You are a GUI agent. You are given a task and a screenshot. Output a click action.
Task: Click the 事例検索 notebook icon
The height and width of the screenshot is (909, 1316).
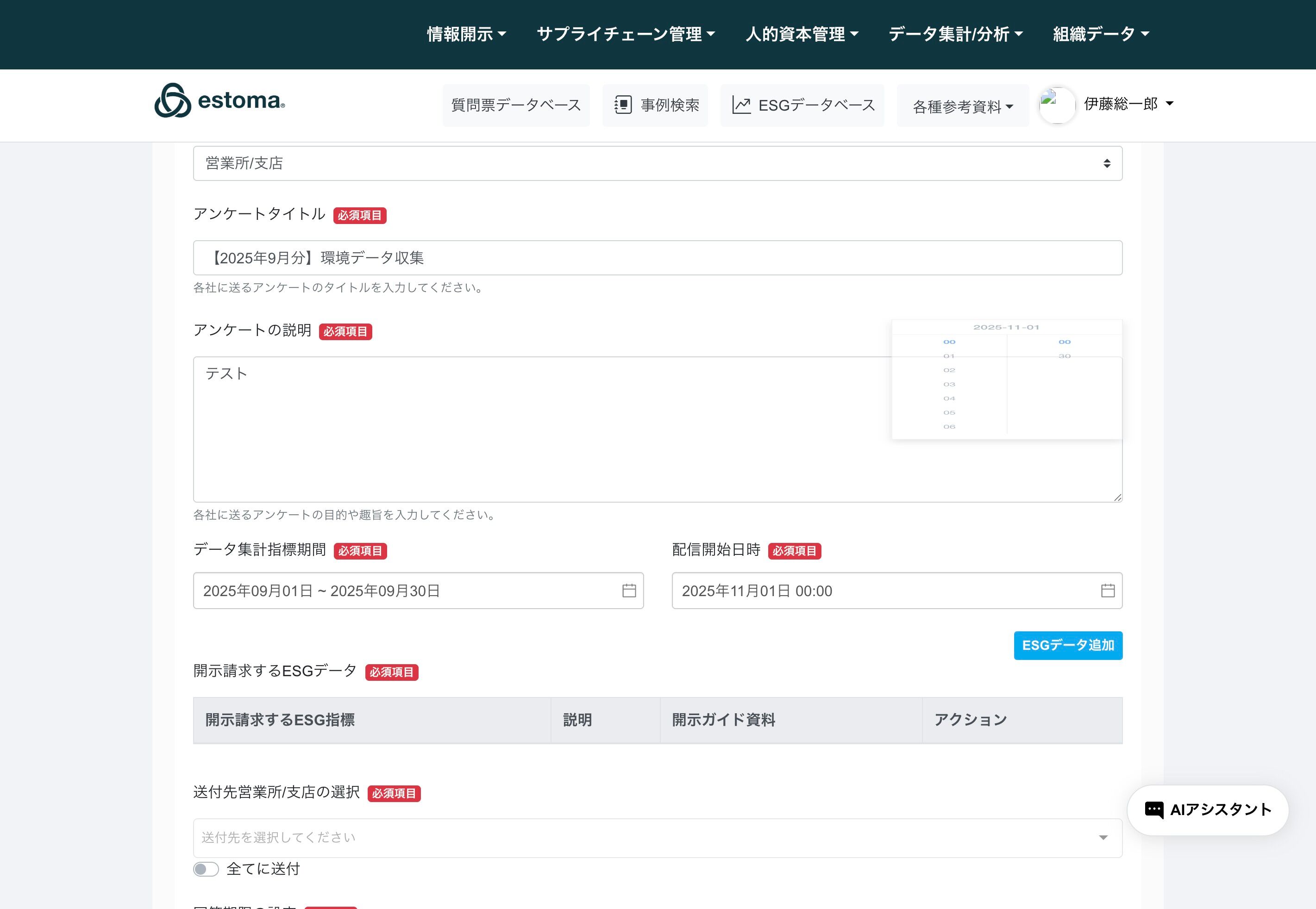coord(623,106)
